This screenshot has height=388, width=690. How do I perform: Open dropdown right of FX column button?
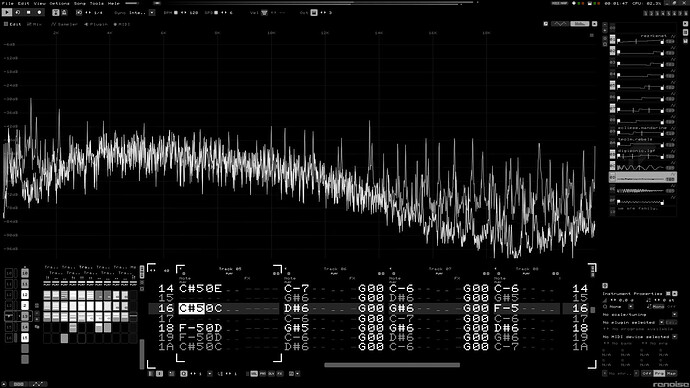297,373
